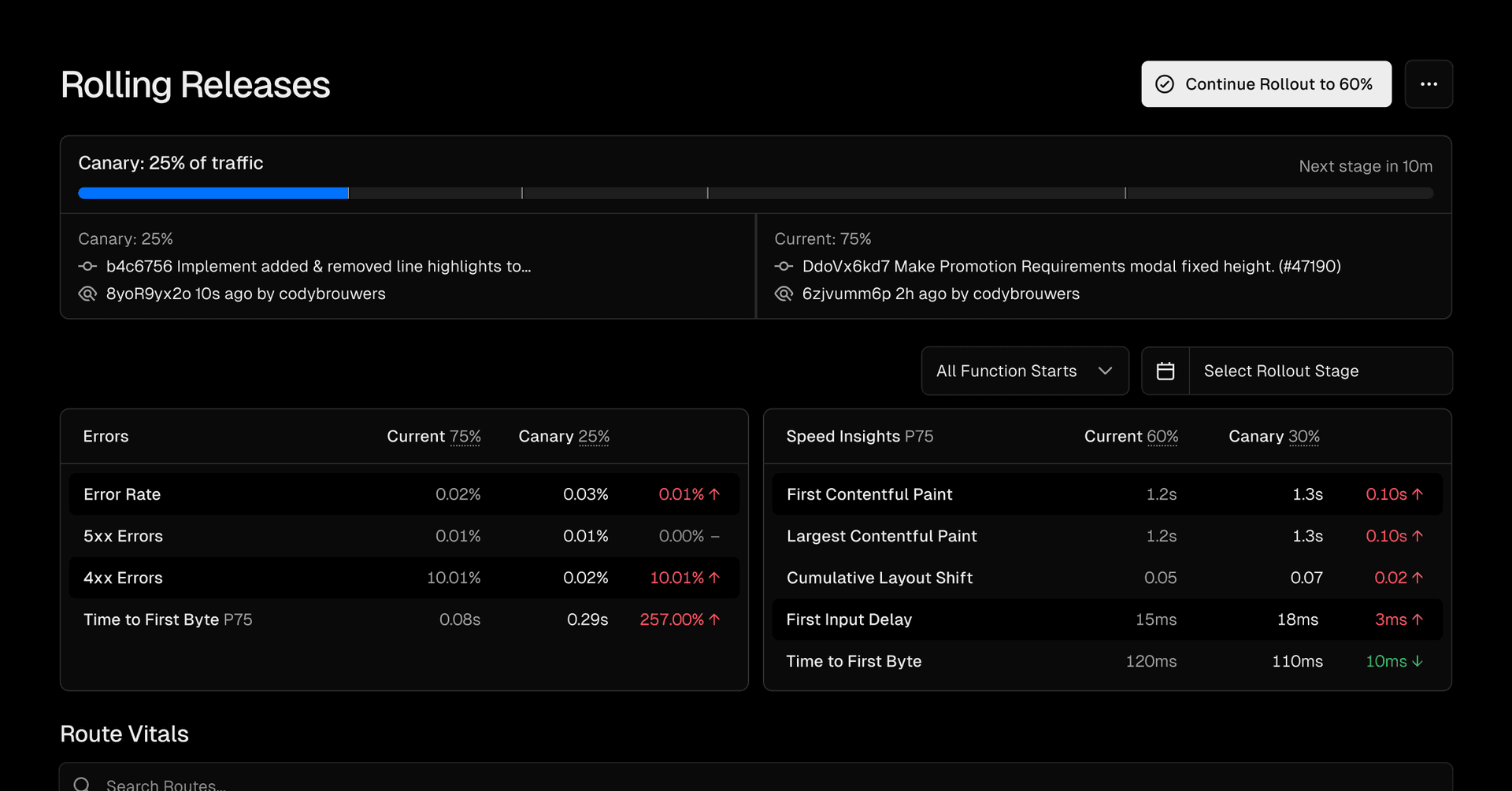
Task: Select the First Contentful Paint row
Action: pos(1106,494)
